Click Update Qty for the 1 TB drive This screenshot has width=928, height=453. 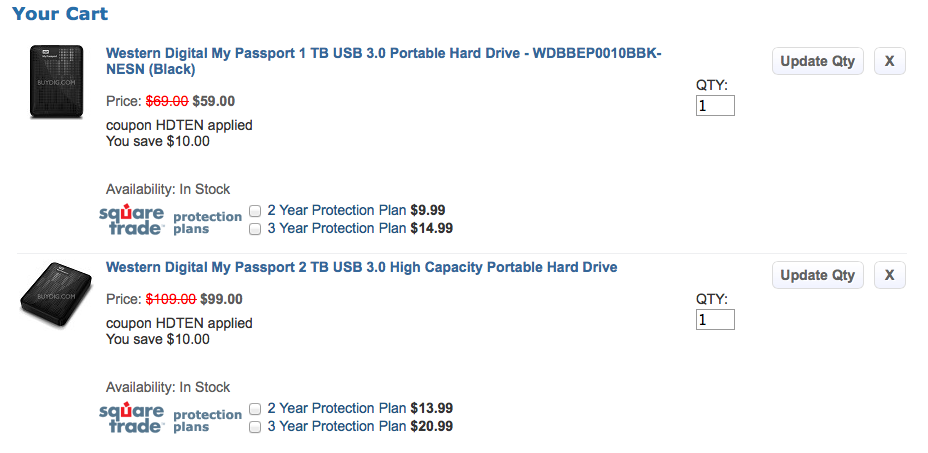pos(817,61)
